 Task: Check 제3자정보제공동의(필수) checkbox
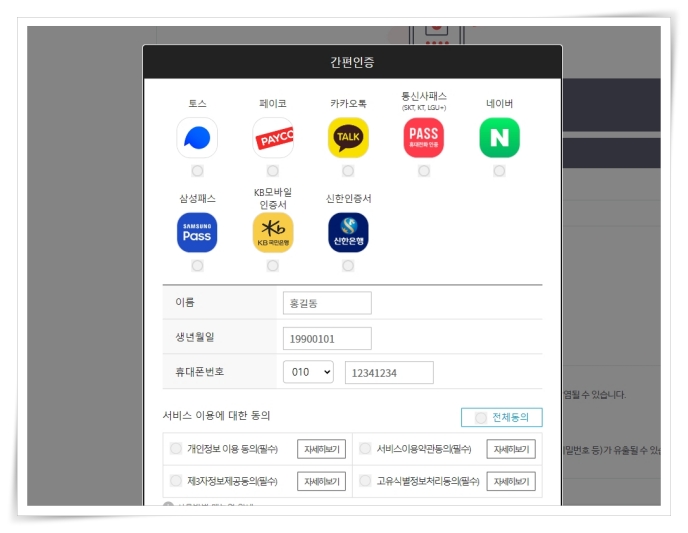pos(176,481)
